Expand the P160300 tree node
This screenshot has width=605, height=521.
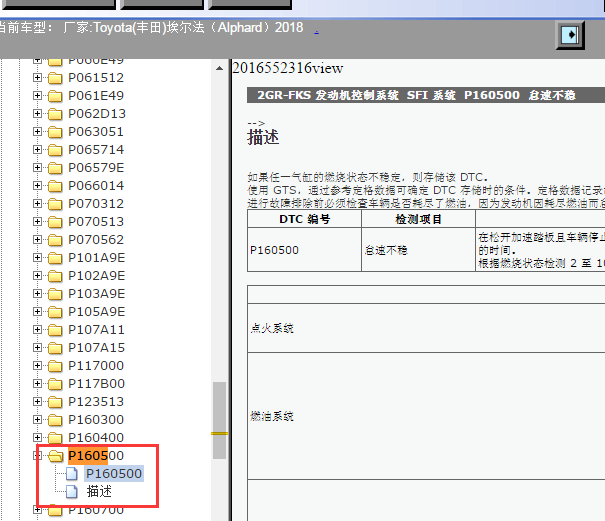click(x=37, y=420)
